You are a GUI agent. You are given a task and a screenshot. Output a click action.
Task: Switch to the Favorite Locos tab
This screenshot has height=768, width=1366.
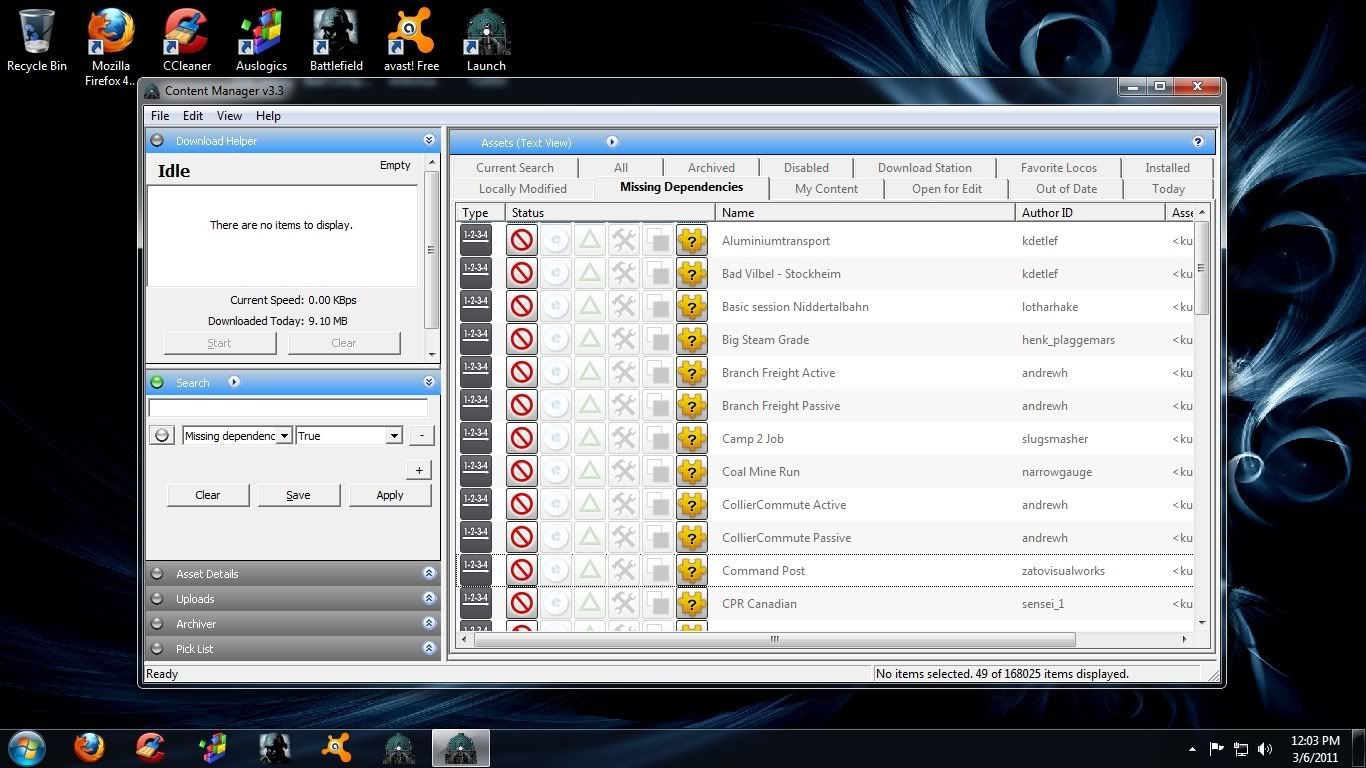1059,168
